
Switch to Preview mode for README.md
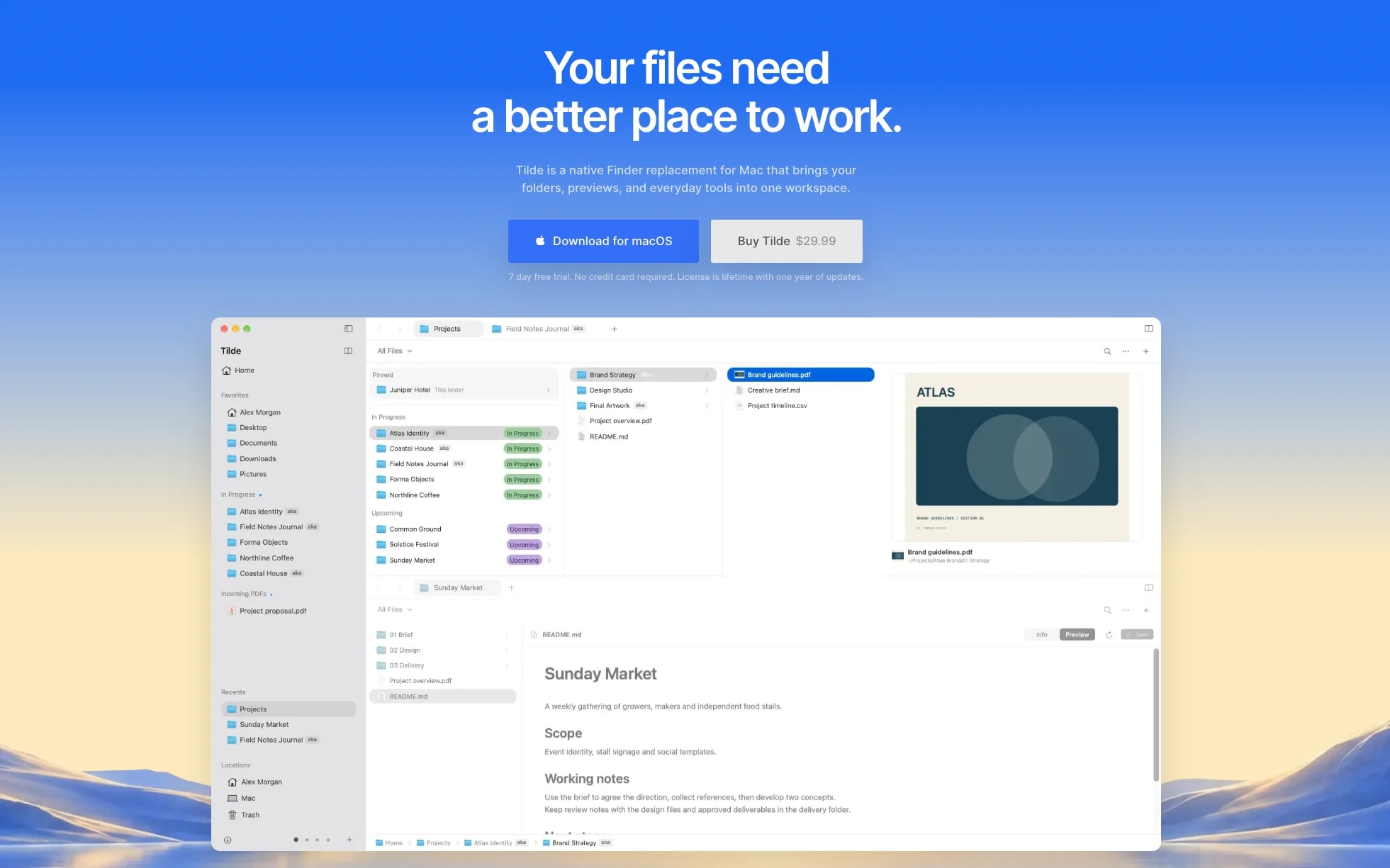1077,635
